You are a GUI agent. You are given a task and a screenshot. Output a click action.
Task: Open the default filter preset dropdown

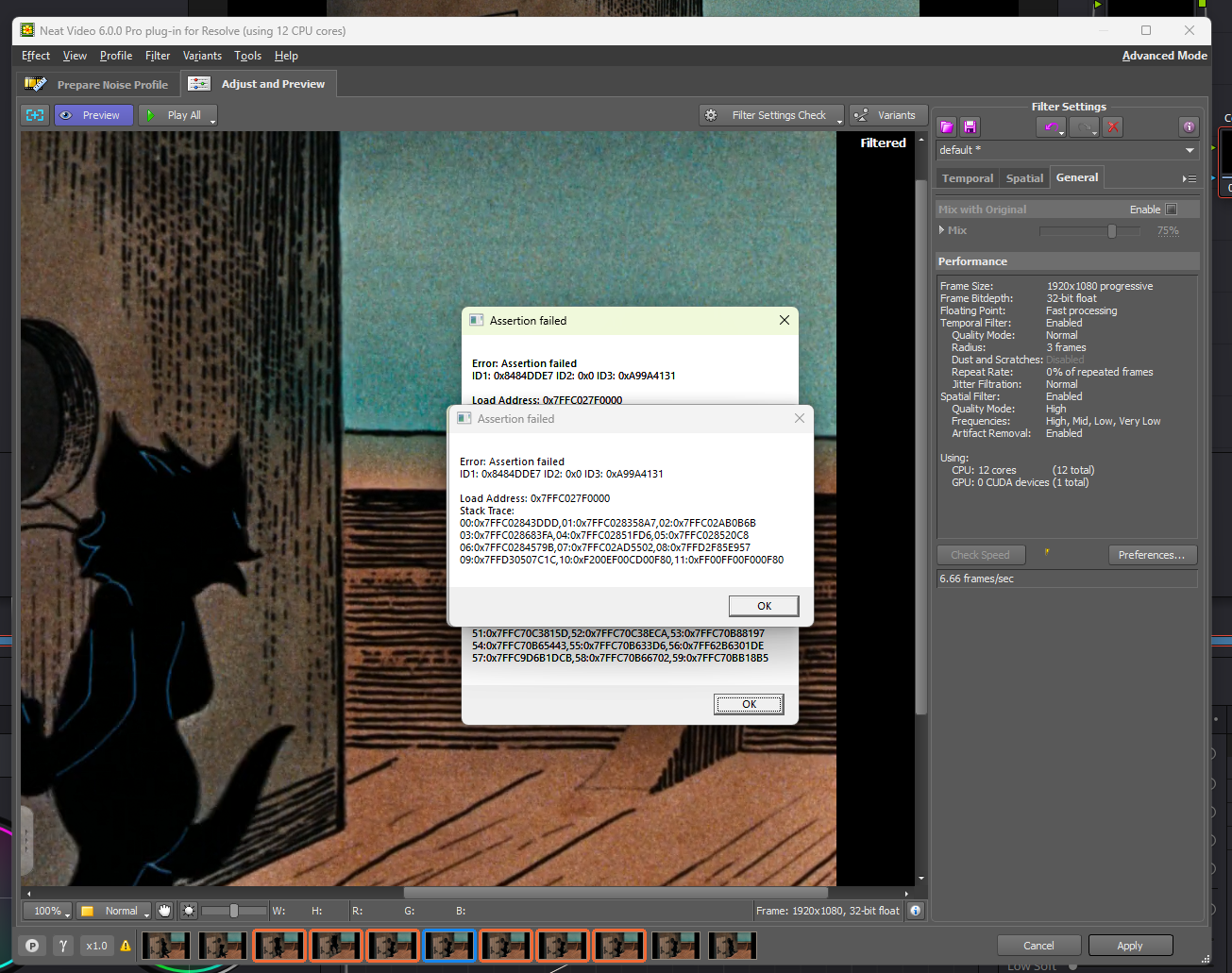coord(1068,150)
